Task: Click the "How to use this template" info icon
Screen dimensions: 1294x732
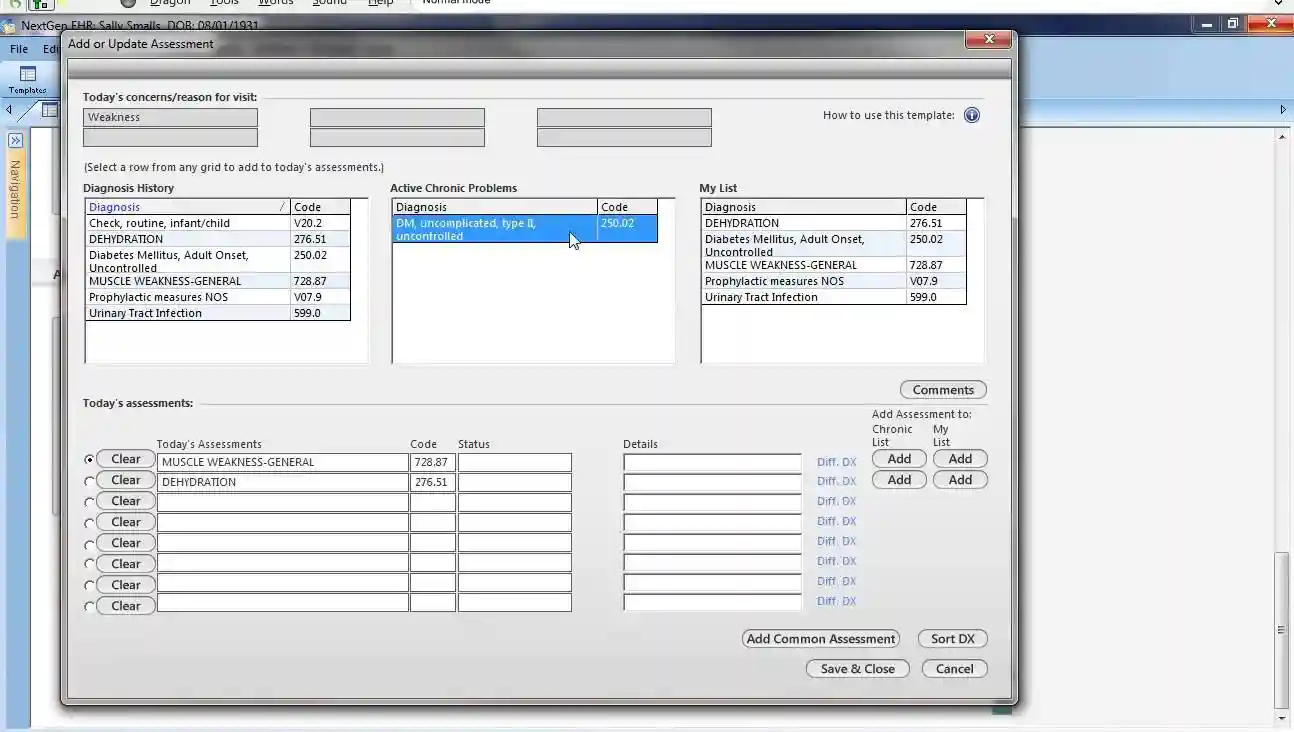Action: point(971,115)
